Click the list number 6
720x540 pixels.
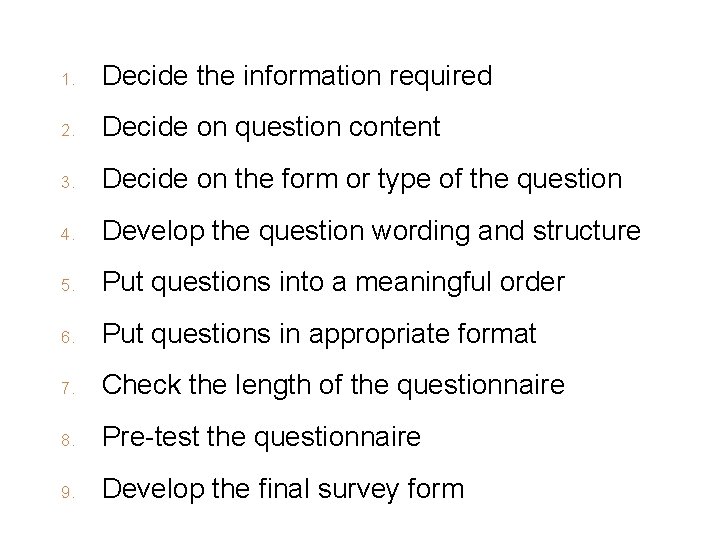coord(68,338)
